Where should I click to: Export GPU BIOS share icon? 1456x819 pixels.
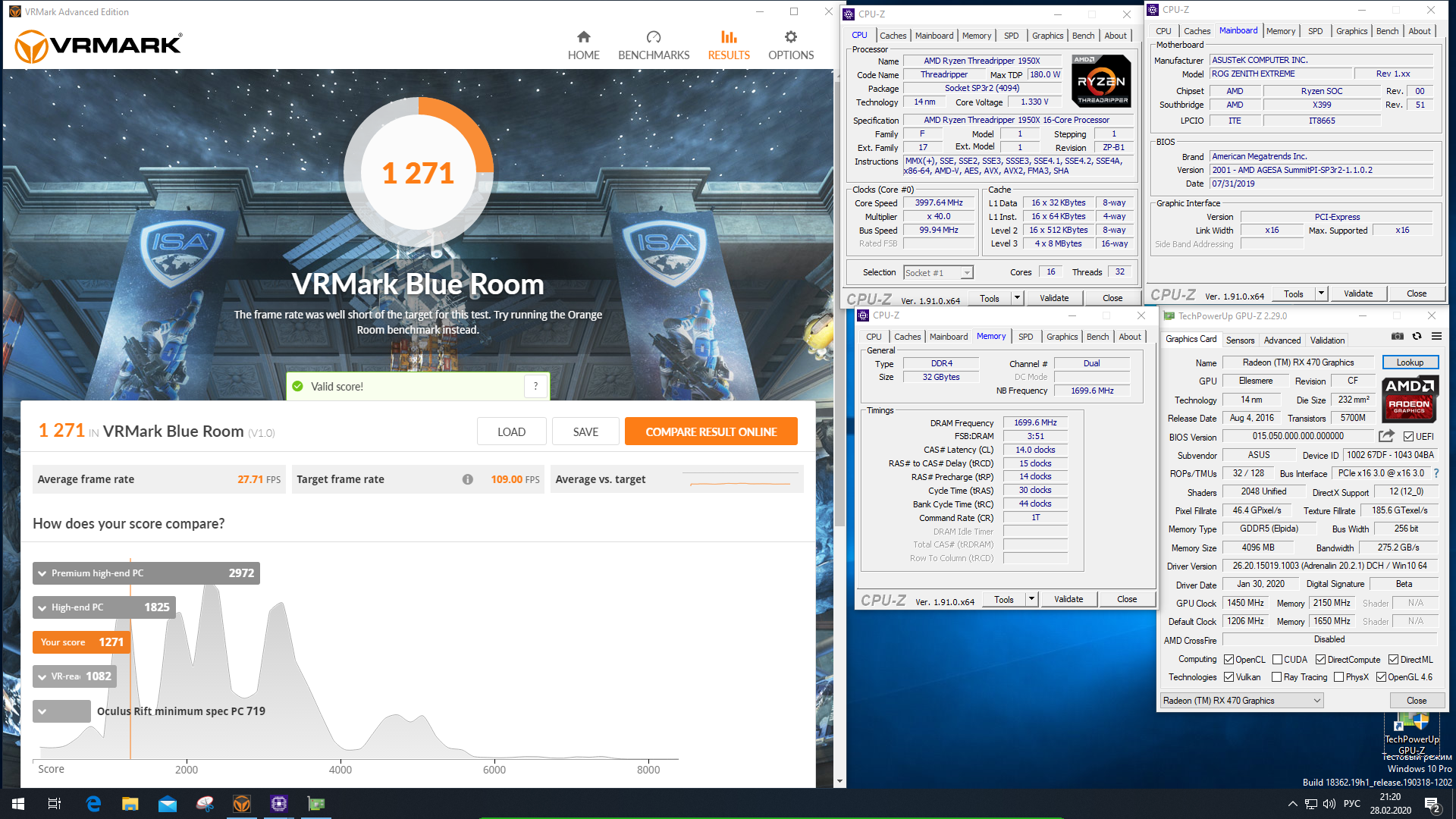(x=1386, y=436)
